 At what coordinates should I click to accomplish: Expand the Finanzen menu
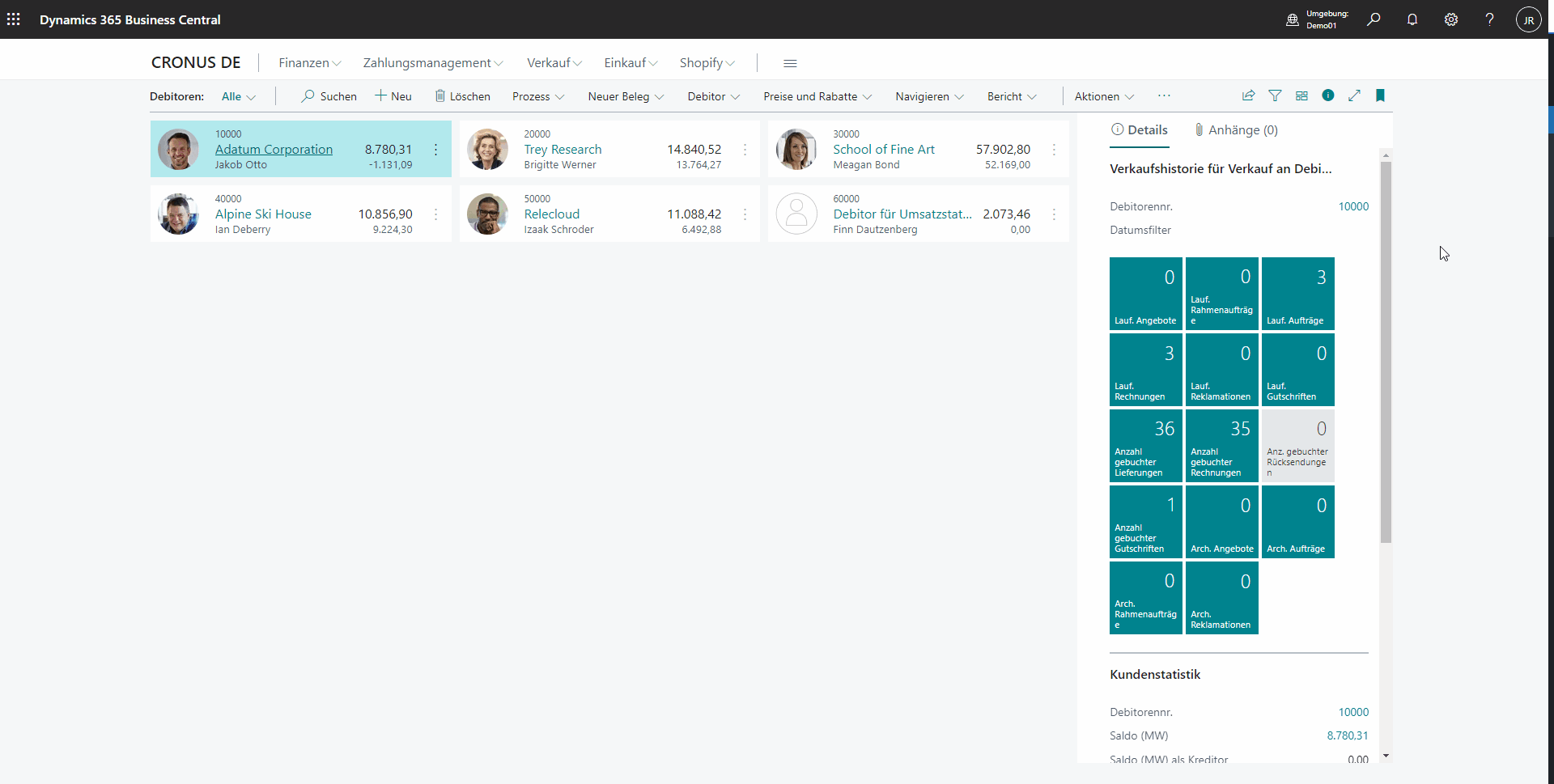(310, 63)
